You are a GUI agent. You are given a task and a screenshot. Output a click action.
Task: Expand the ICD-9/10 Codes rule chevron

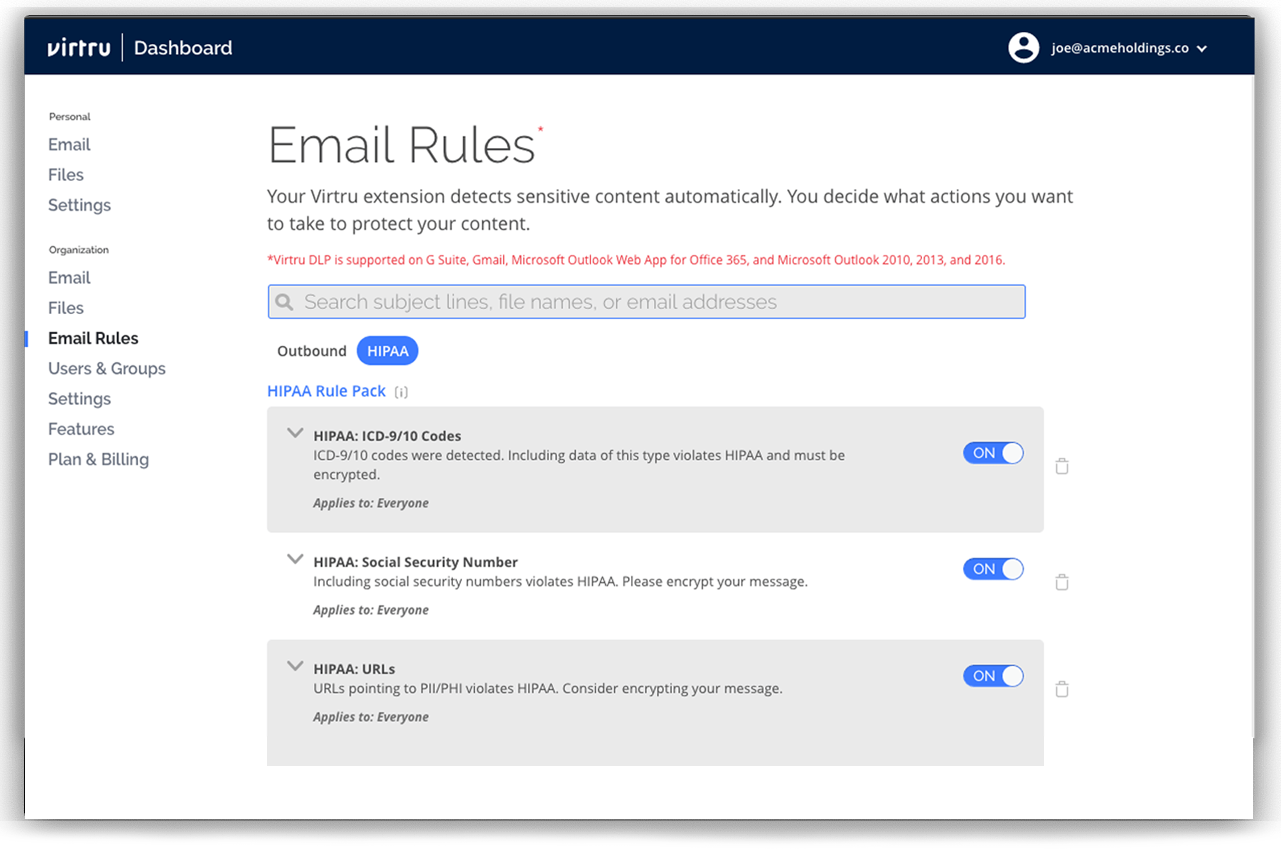295,433
